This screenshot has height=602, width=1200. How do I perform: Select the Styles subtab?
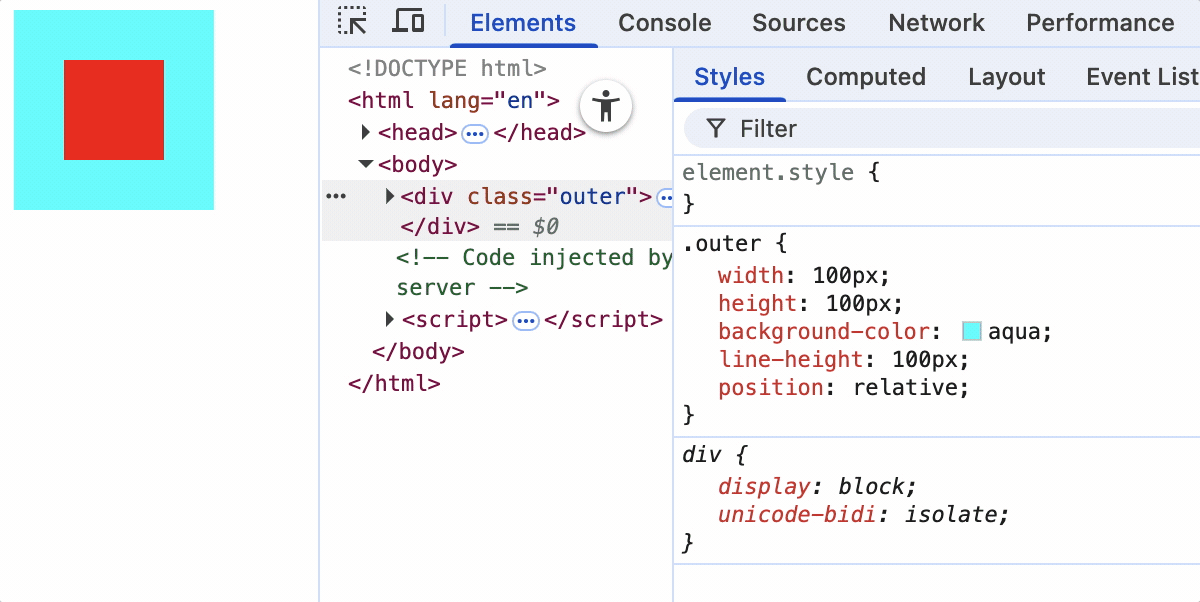coord(730,77)
